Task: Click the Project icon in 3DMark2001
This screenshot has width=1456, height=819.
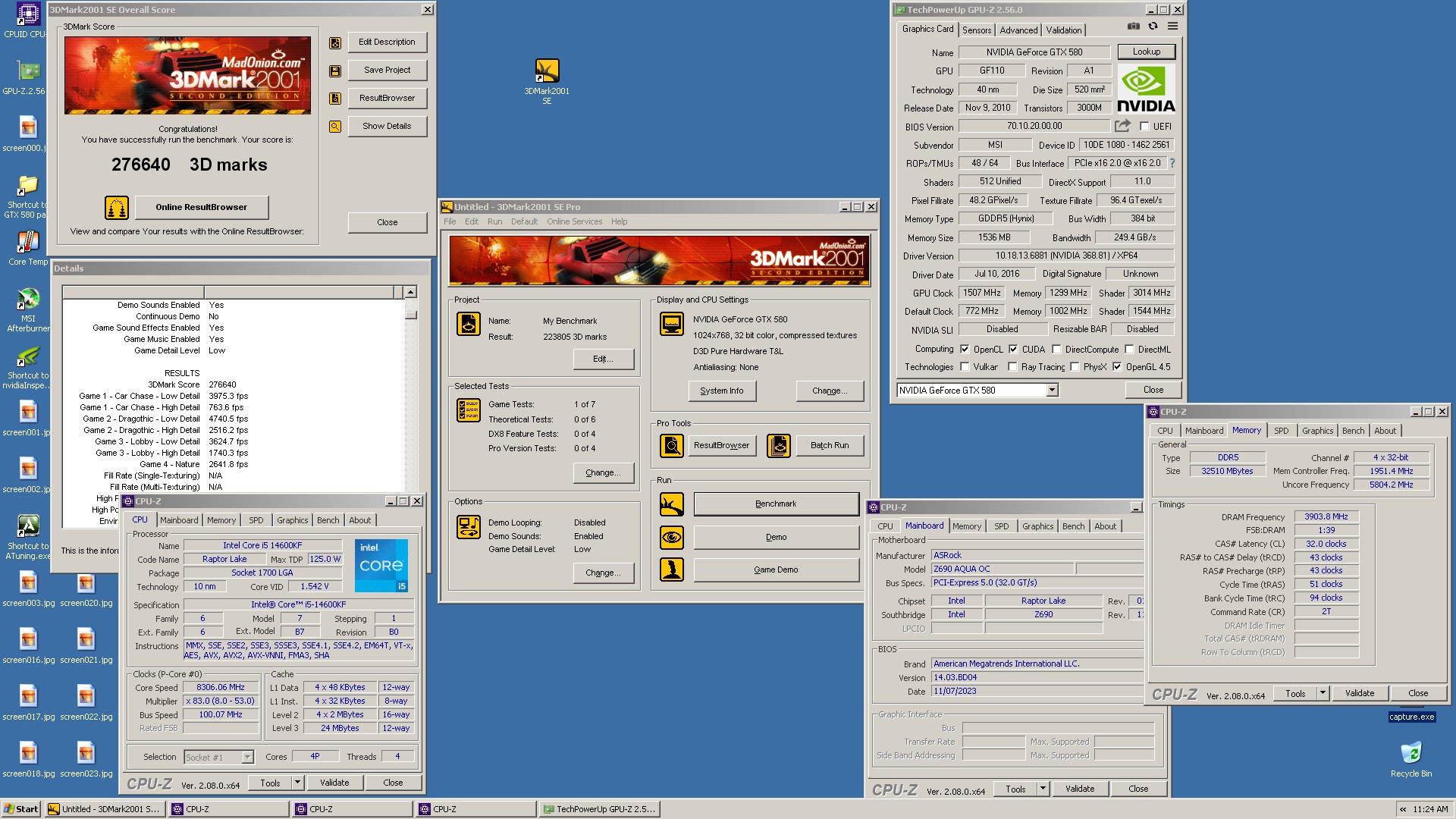Action: point(468,324)
